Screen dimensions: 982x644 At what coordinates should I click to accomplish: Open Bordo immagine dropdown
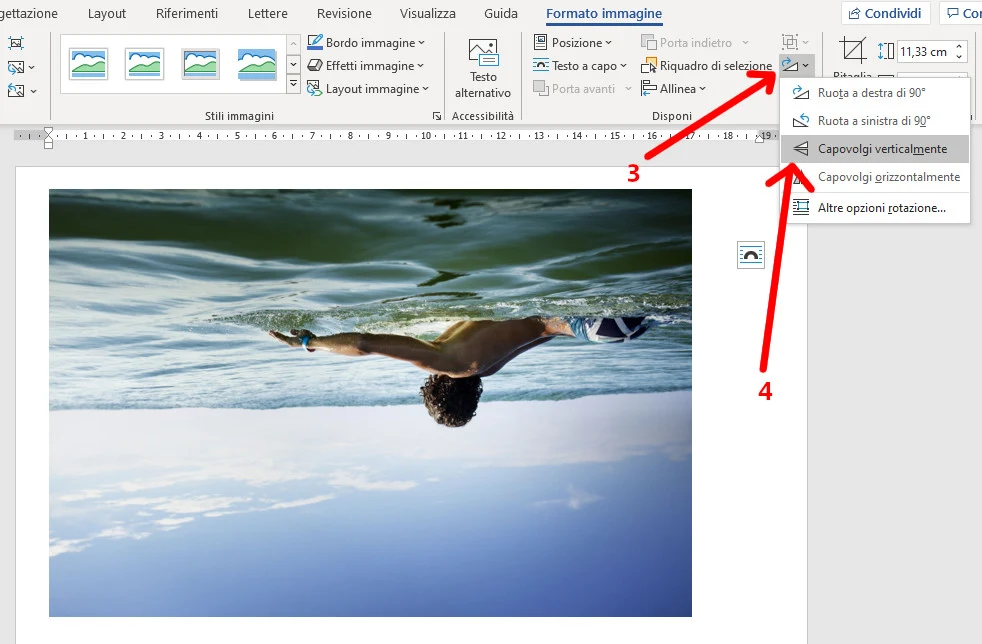(x=366, y=43)
